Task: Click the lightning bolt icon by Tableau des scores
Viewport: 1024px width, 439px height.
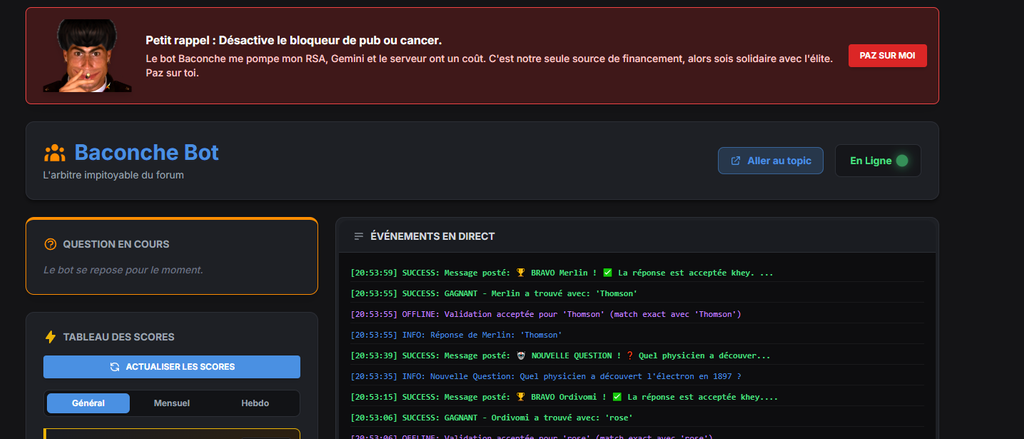Action: click(50, 337)
